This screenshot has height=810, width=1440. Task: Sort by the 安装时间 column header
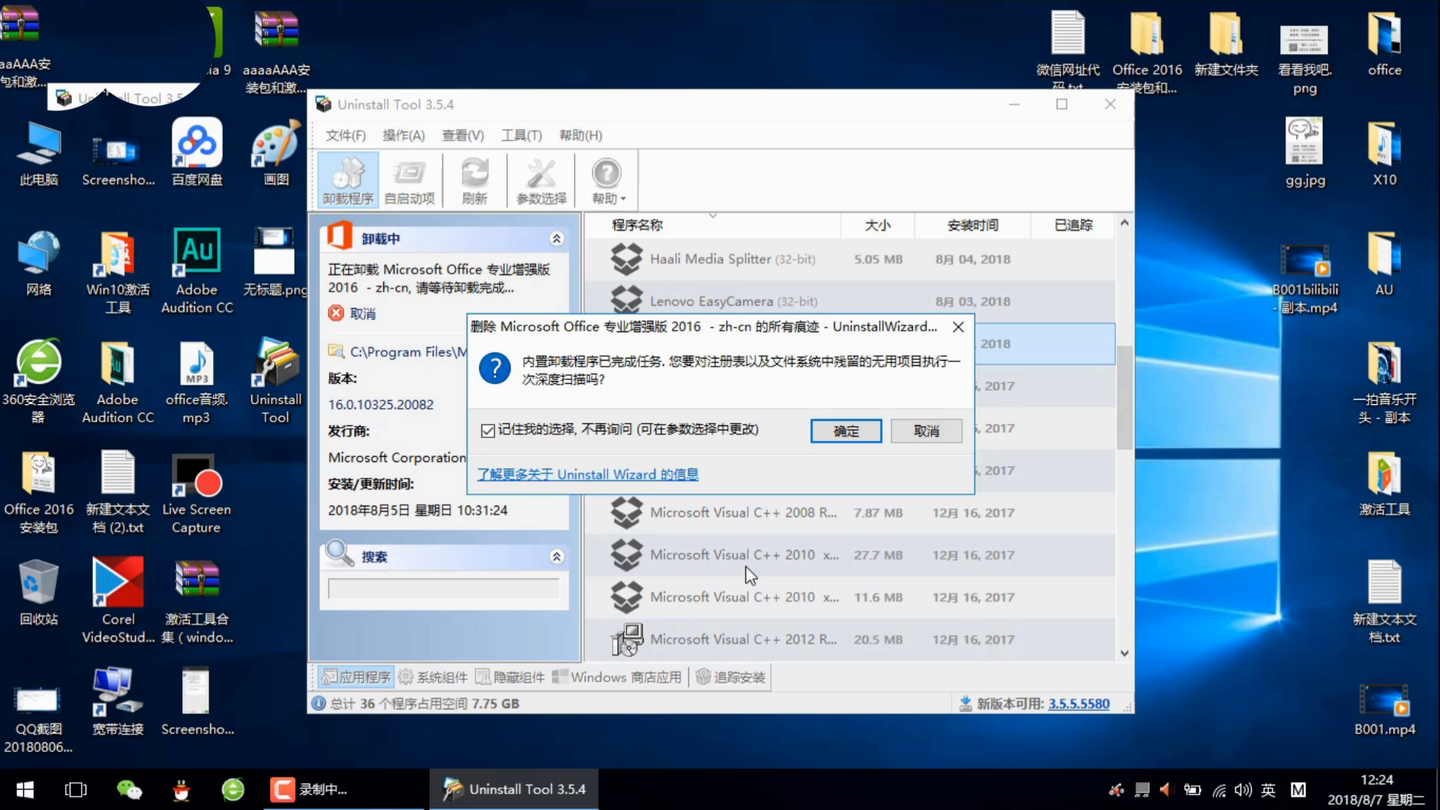tap(973, 225)
